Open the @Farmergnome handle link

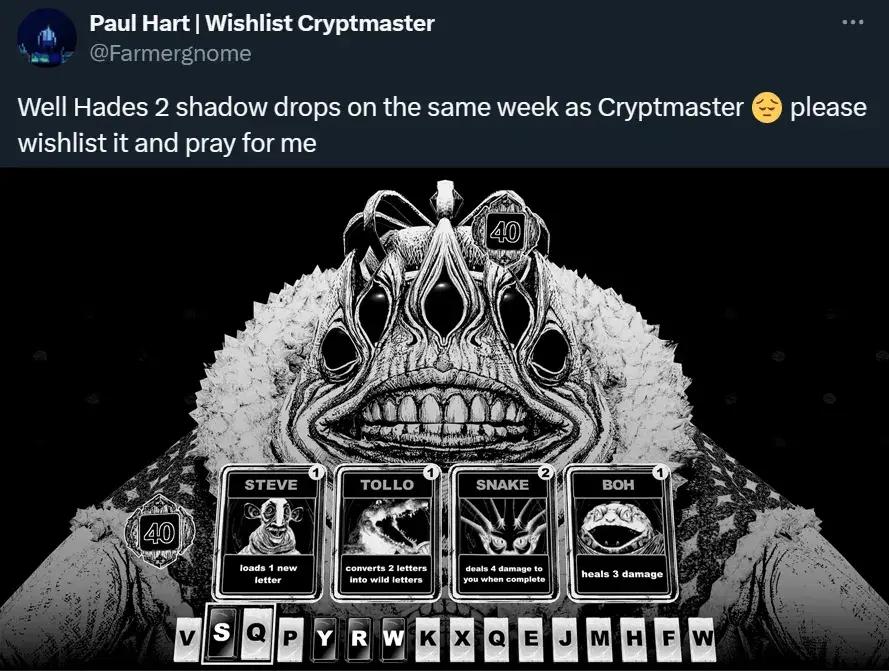pyautogui.click(x=170, y=53)
